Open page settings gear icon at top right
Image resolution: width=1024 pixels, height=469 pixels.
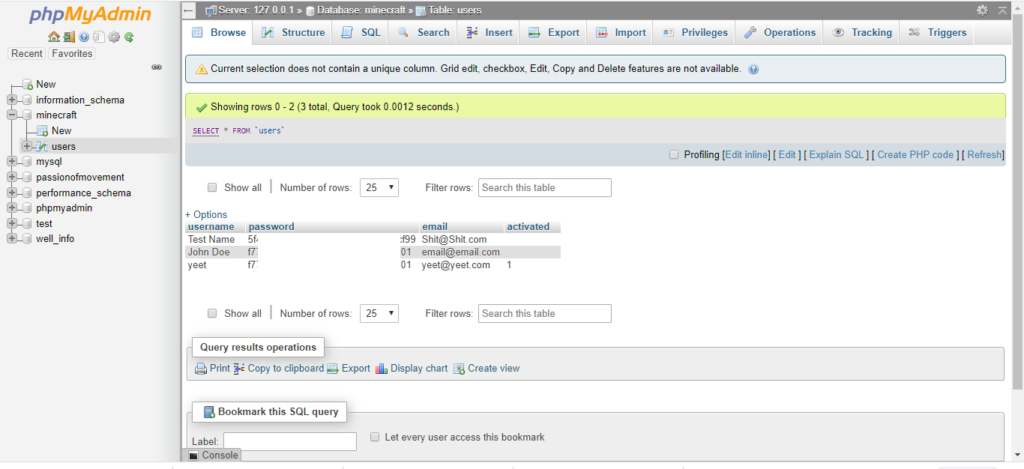pos(982,10)
